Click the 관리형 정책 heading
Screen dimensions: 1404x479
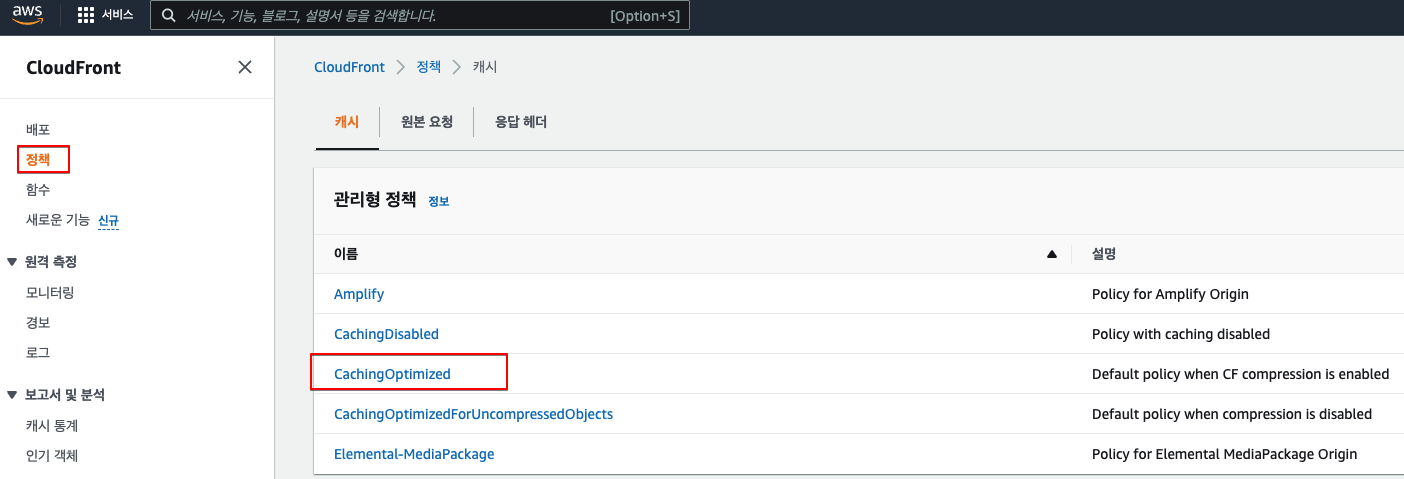tap(375, 199)
